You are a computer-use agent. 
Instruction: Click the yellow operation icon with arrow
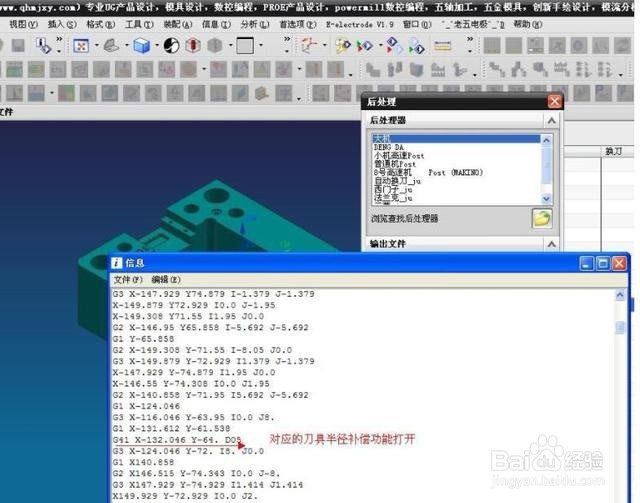(343, 46)
